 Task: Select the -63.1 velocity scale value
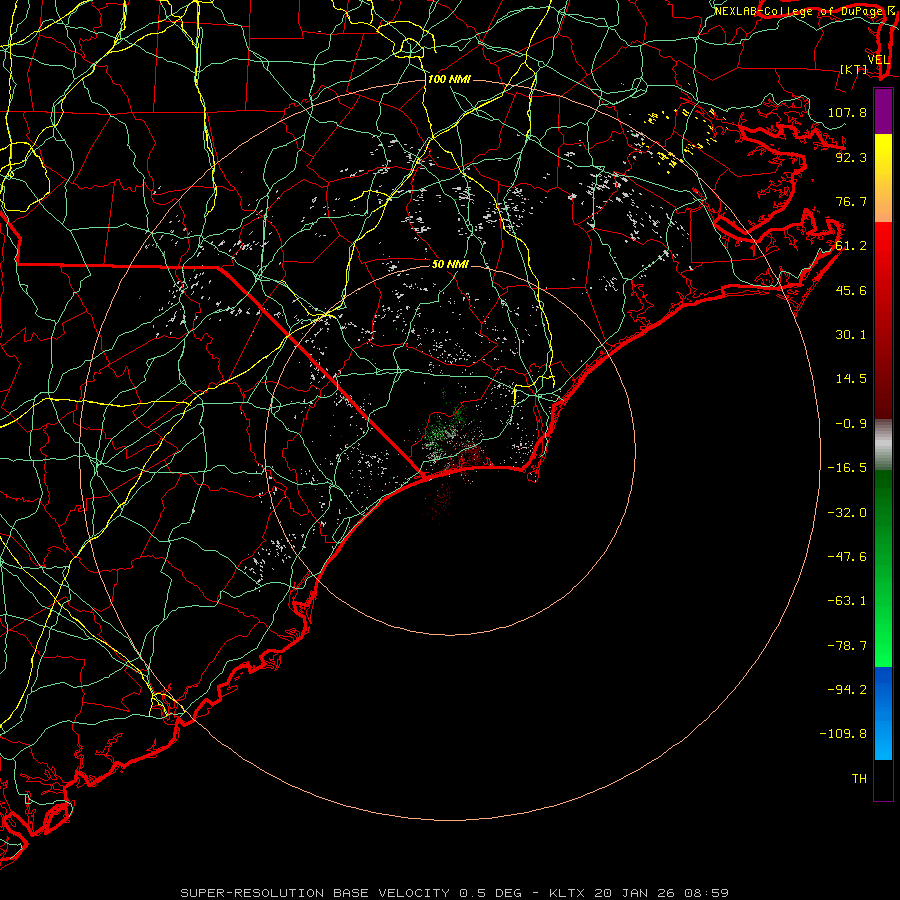pyautogui.click(x=847, y=601)
